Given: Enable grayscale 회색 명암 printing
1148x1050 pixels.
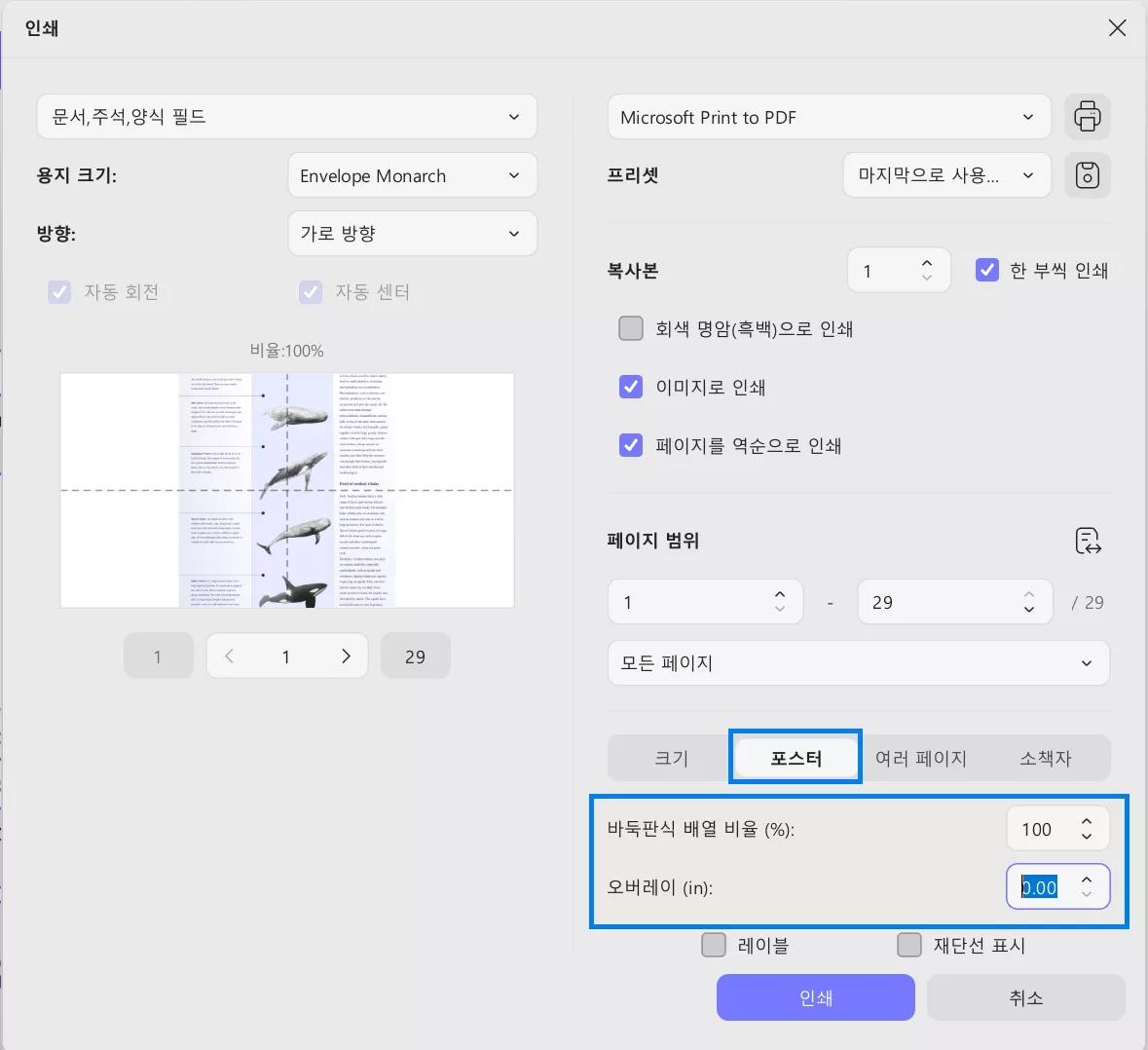Looking at the screenshot, I should pos(631,328).
